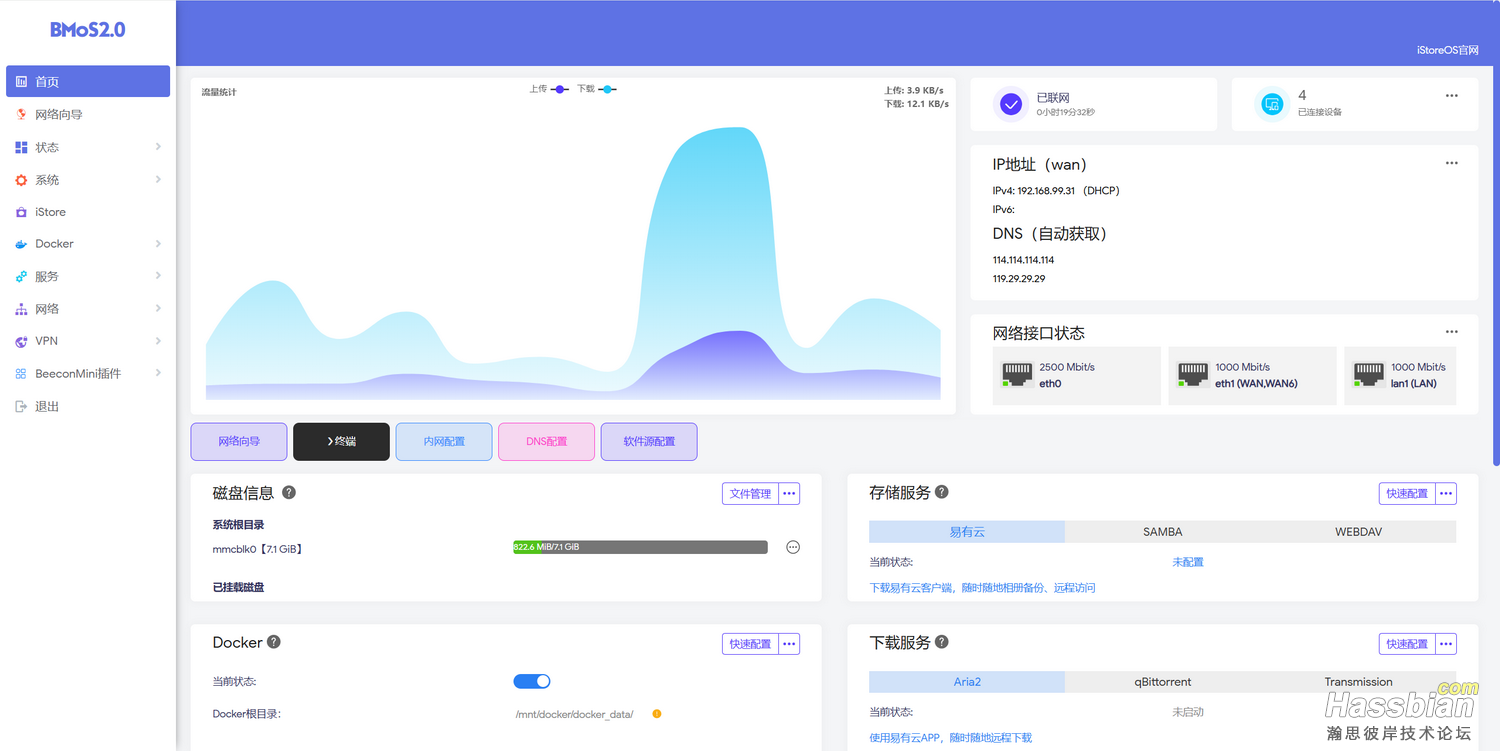Screen dimensions: 1500x751
Task: Click the internet connected checkmark icon
Action: pyautogui.click(x=1011, y=104)
